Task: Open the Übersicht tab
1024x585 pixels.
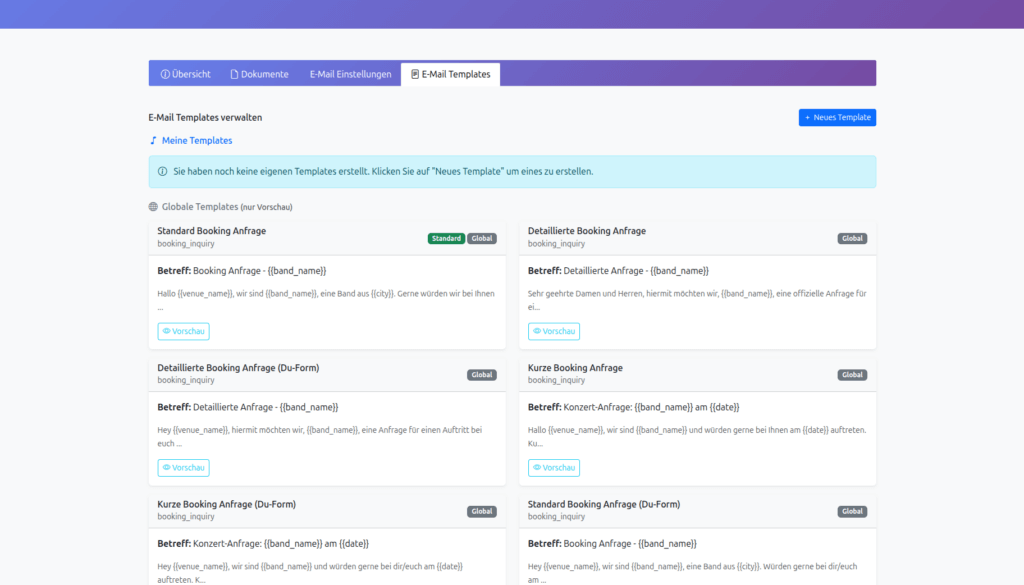Action: [x=185, y=74]
